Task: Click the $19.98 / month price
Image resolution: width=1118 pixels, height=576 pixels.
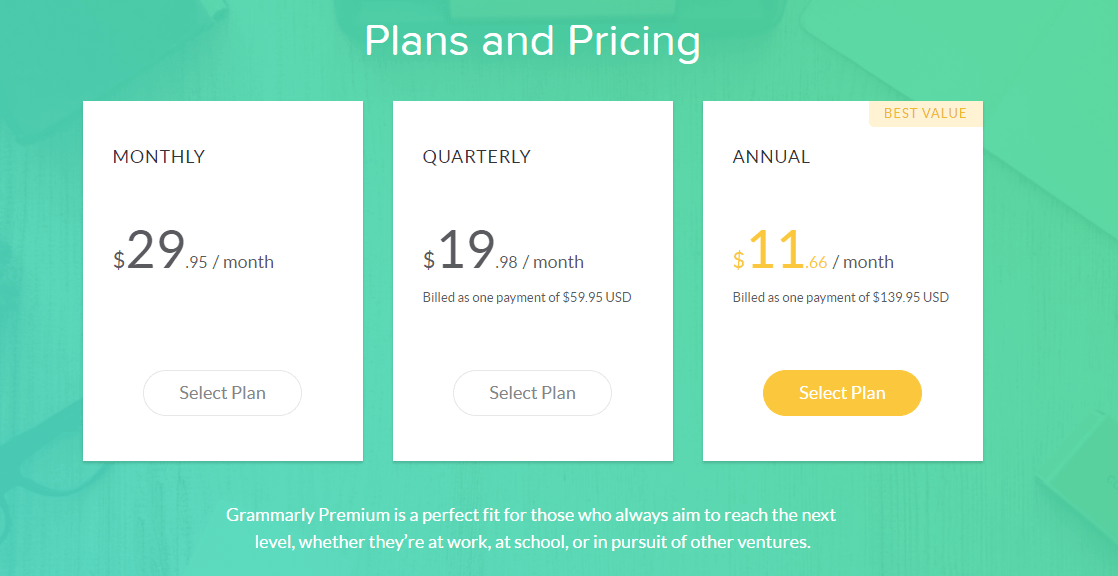Action: coord(503,251)
